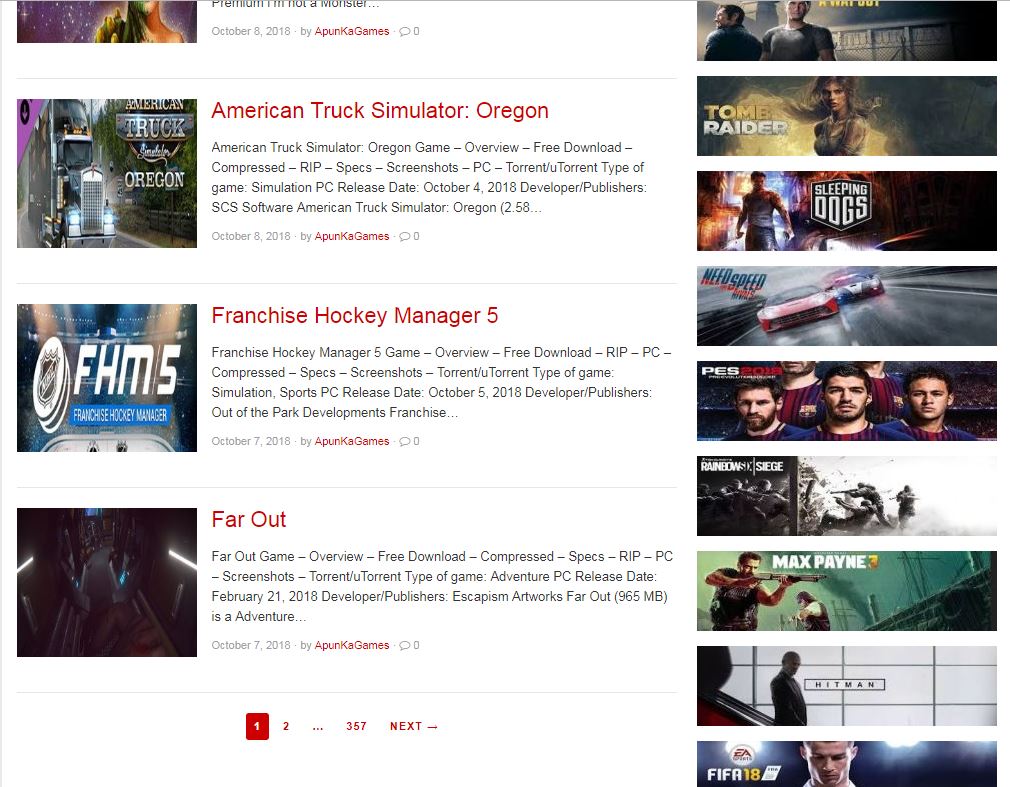Open the American Truck Simulator: Oregon title link
The image size is (1010, 787).
(x=379, y=111)
